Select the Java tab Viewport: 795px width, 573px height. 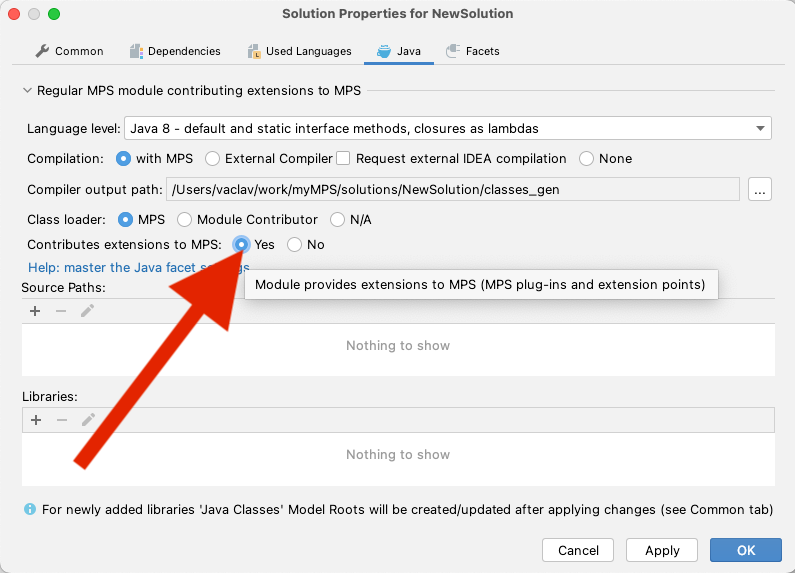click(x=399, y=51)
